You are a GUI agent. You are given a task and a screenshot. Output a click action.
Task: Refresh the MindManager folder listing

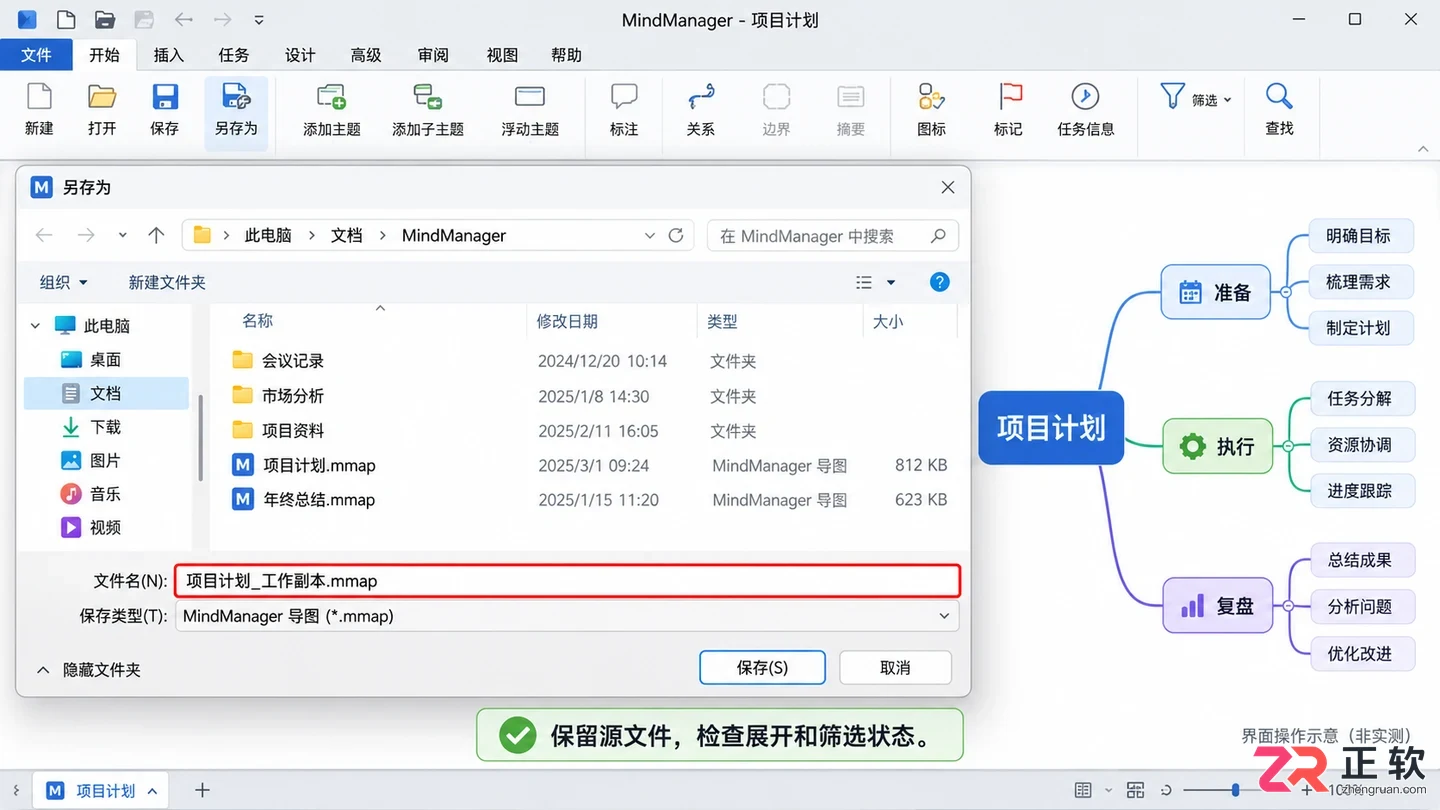[676, 236]
